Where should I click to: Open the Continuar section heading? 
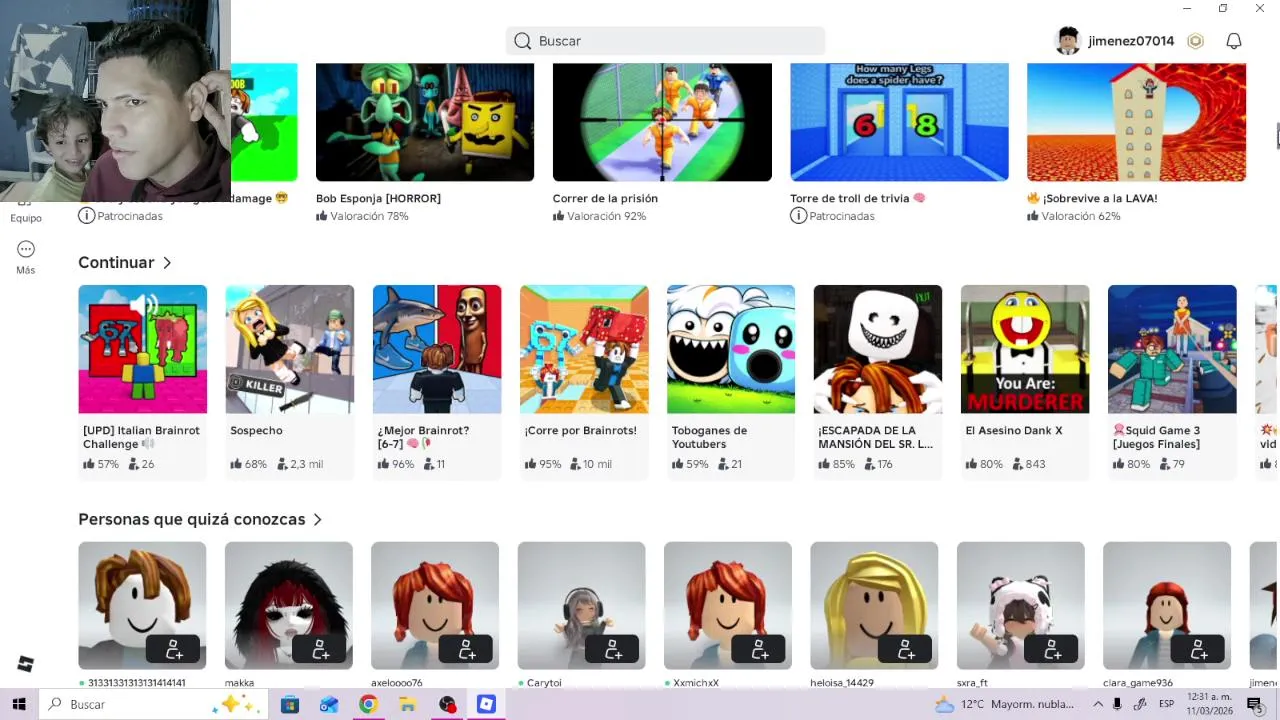tap(116, 262)
